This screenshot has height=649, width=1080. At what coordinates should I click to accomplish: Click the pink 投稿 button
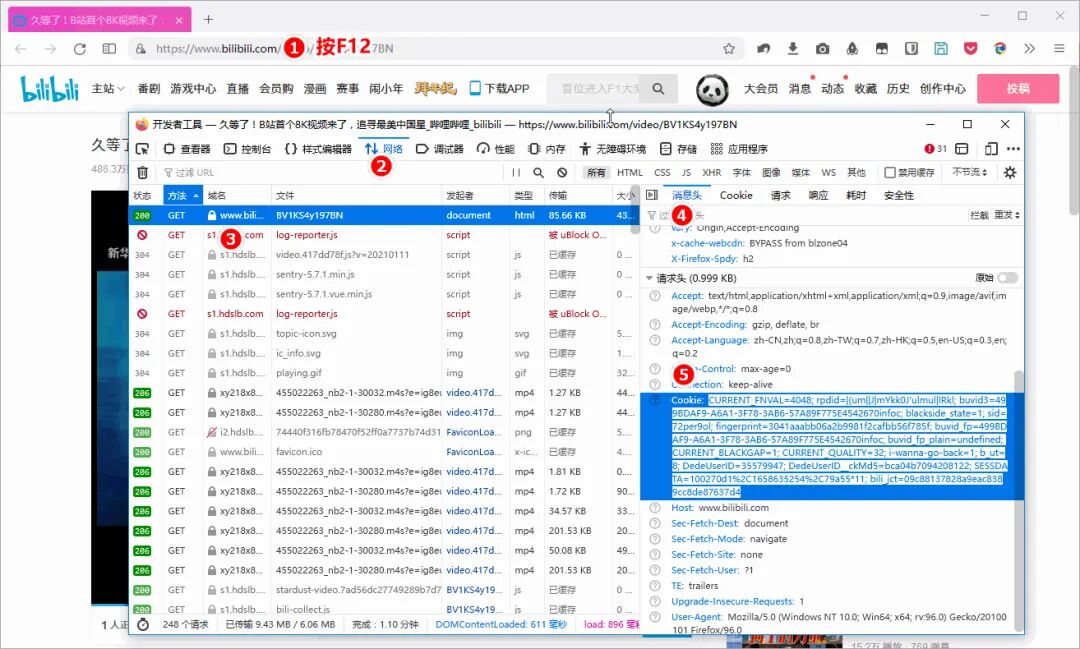click(1018, 88)
